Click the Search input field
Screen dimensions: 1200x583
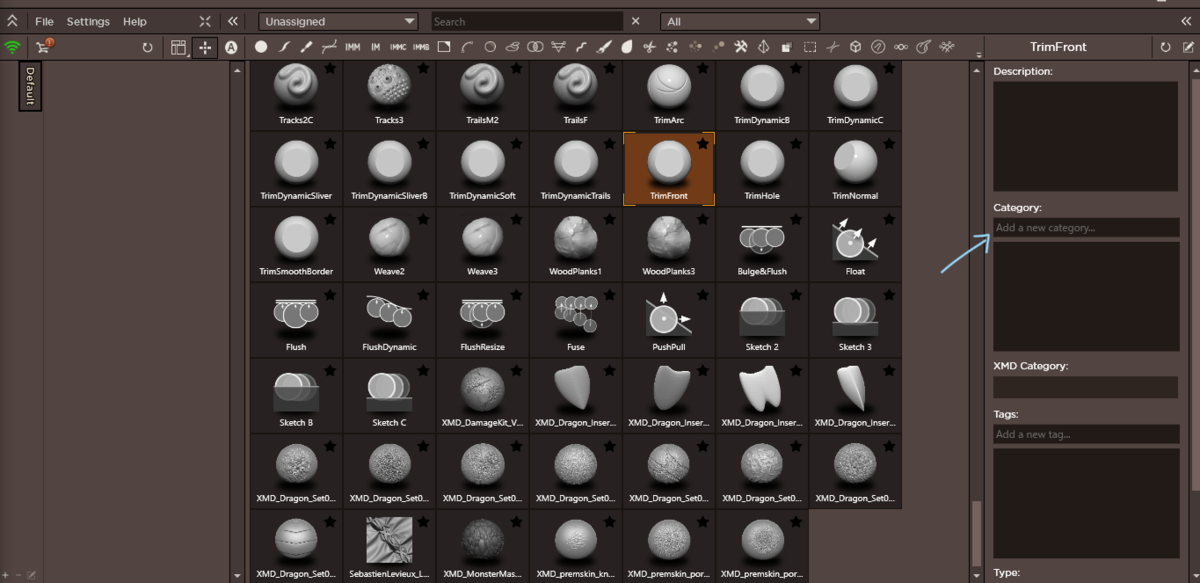[x=527, y=21]
